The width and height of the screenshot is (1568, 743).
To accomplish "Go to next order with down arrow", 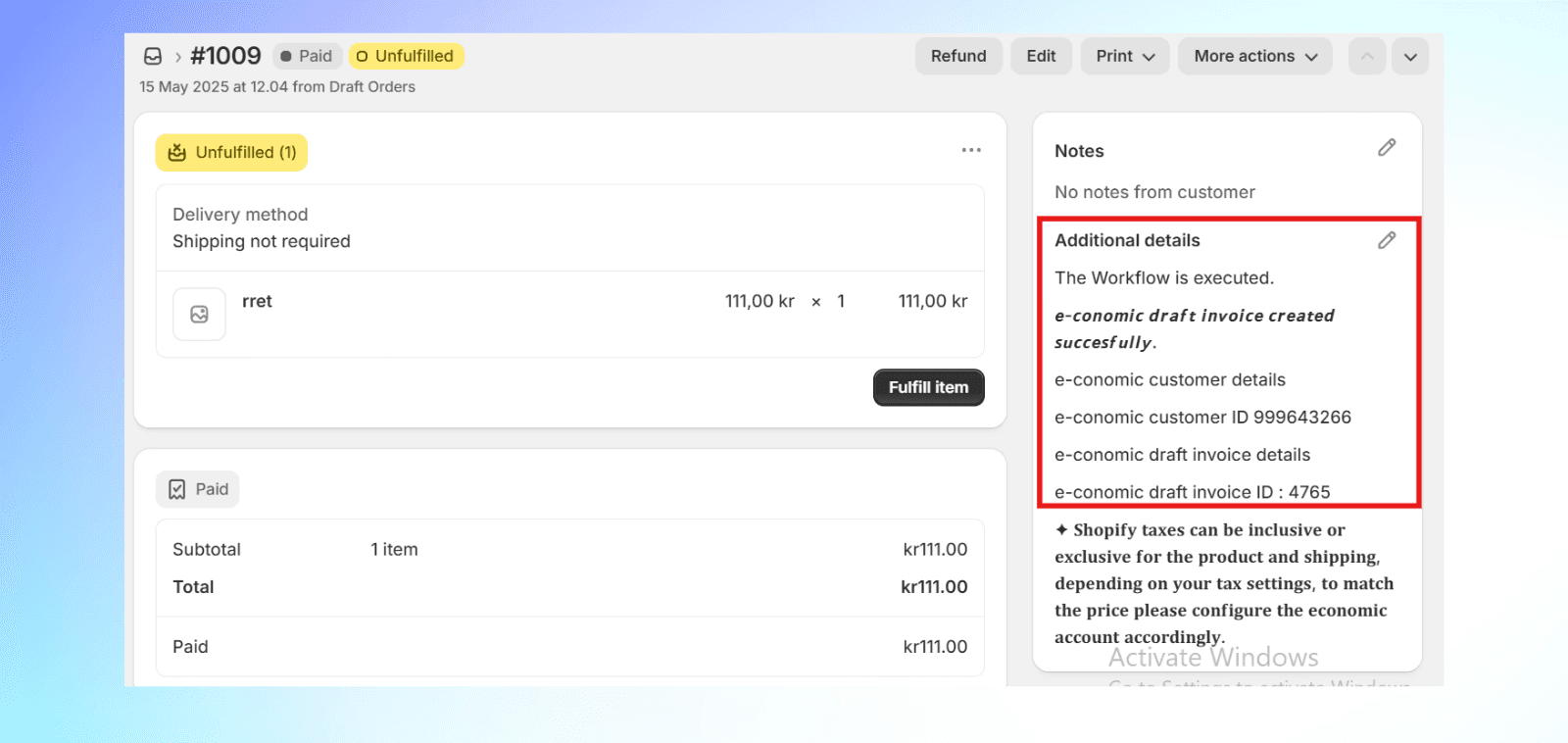I will click(1410, 56).
